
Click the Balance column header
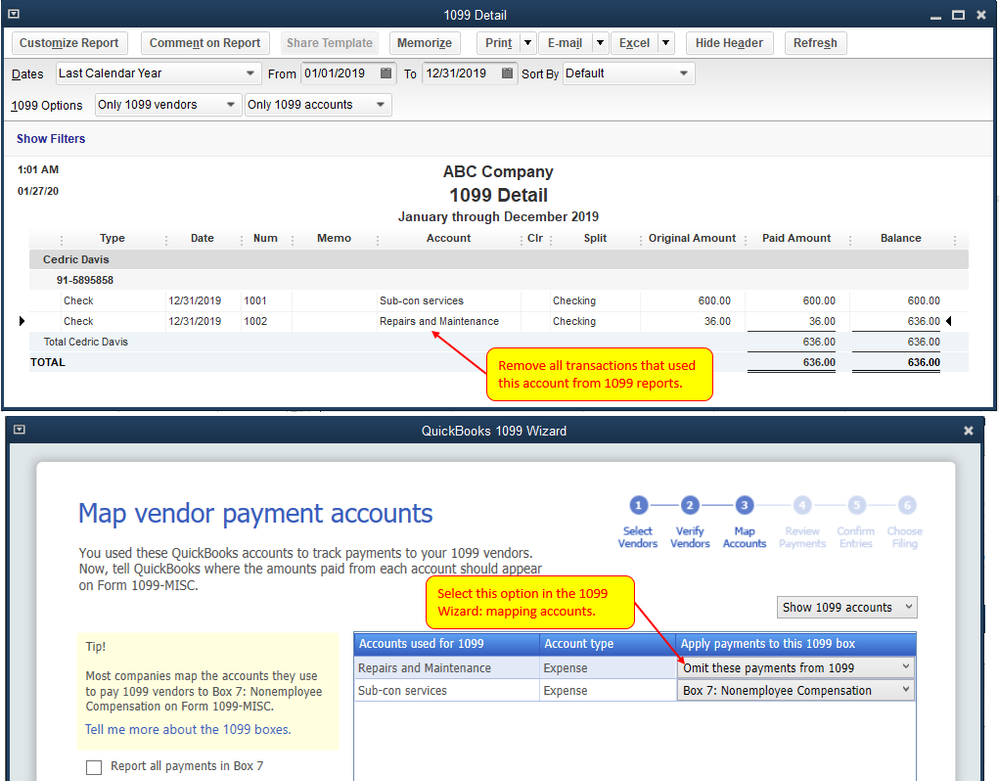tap(900, 238)
